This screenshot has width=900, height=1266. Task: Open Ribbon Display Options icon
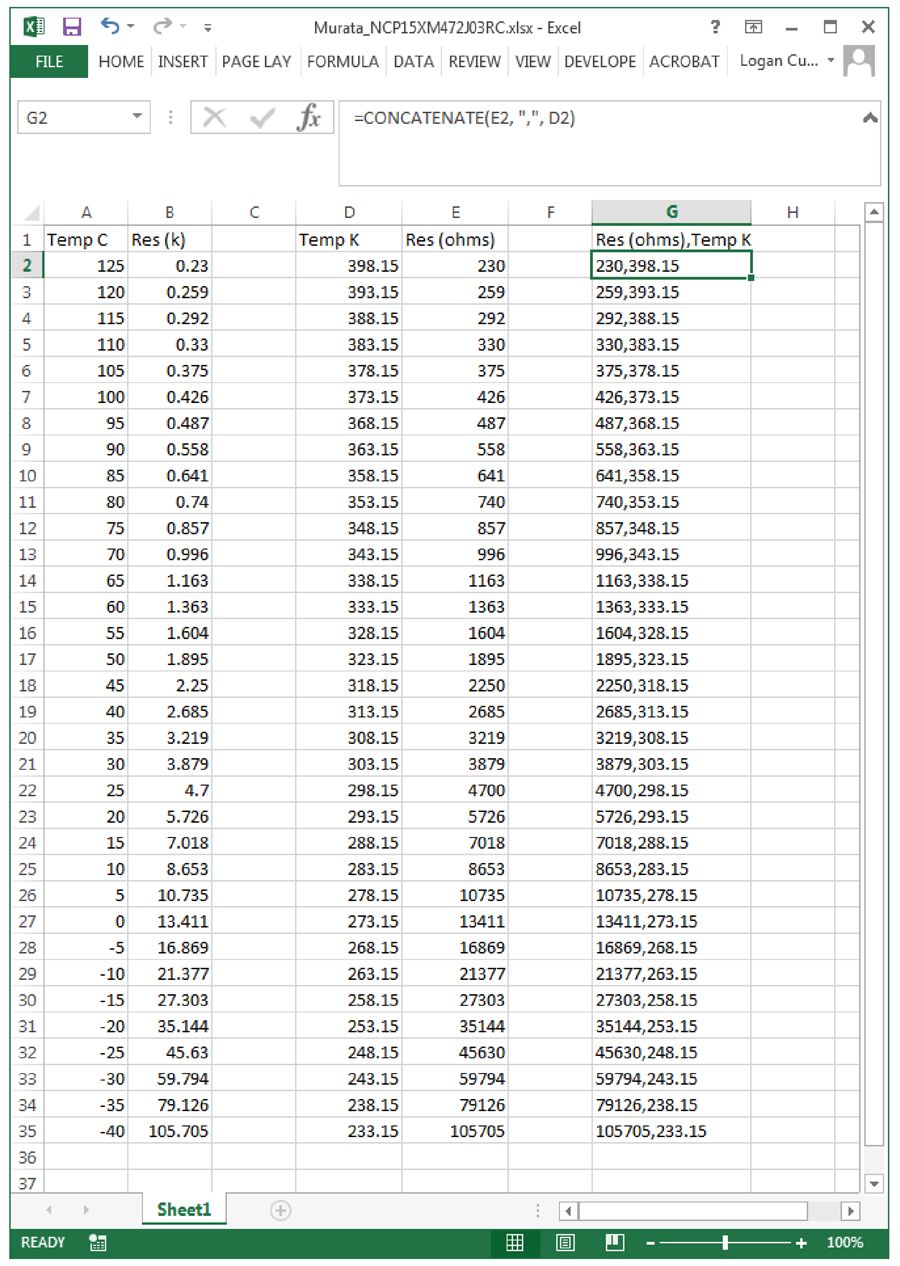(754, 27)
